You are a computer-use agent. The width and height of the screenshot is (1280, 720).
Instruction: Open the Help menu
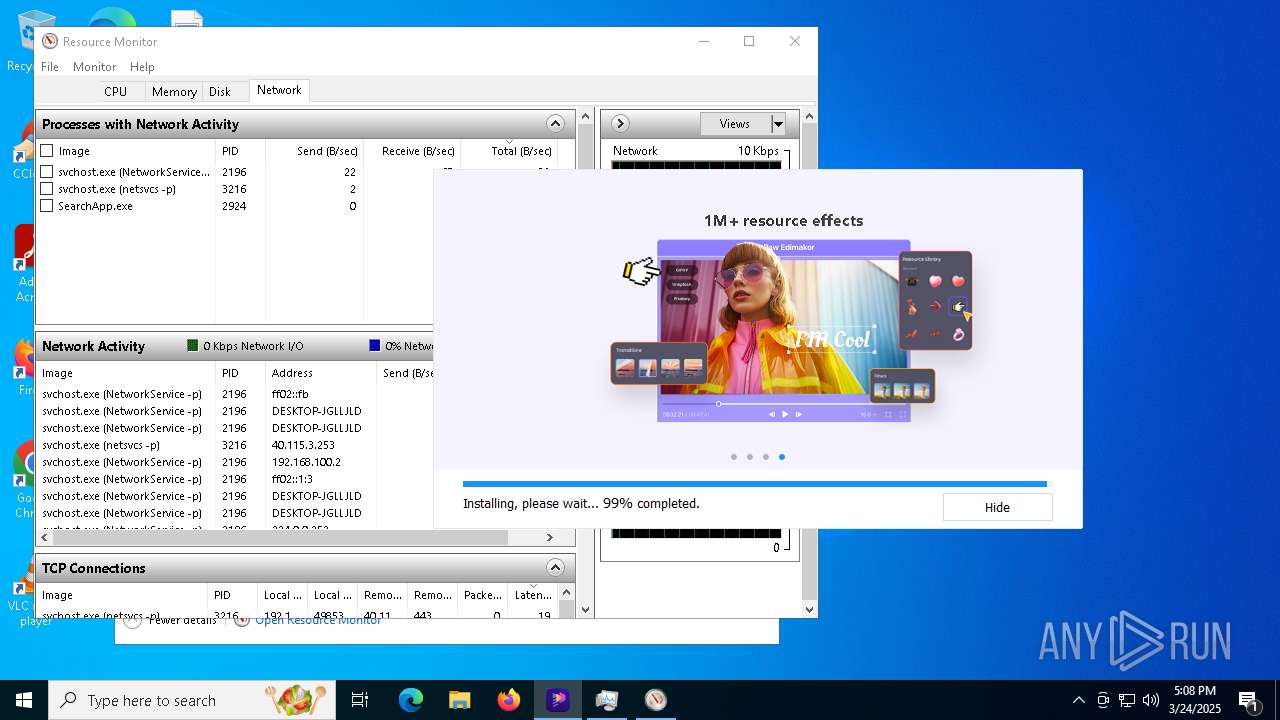click(142, 66)
